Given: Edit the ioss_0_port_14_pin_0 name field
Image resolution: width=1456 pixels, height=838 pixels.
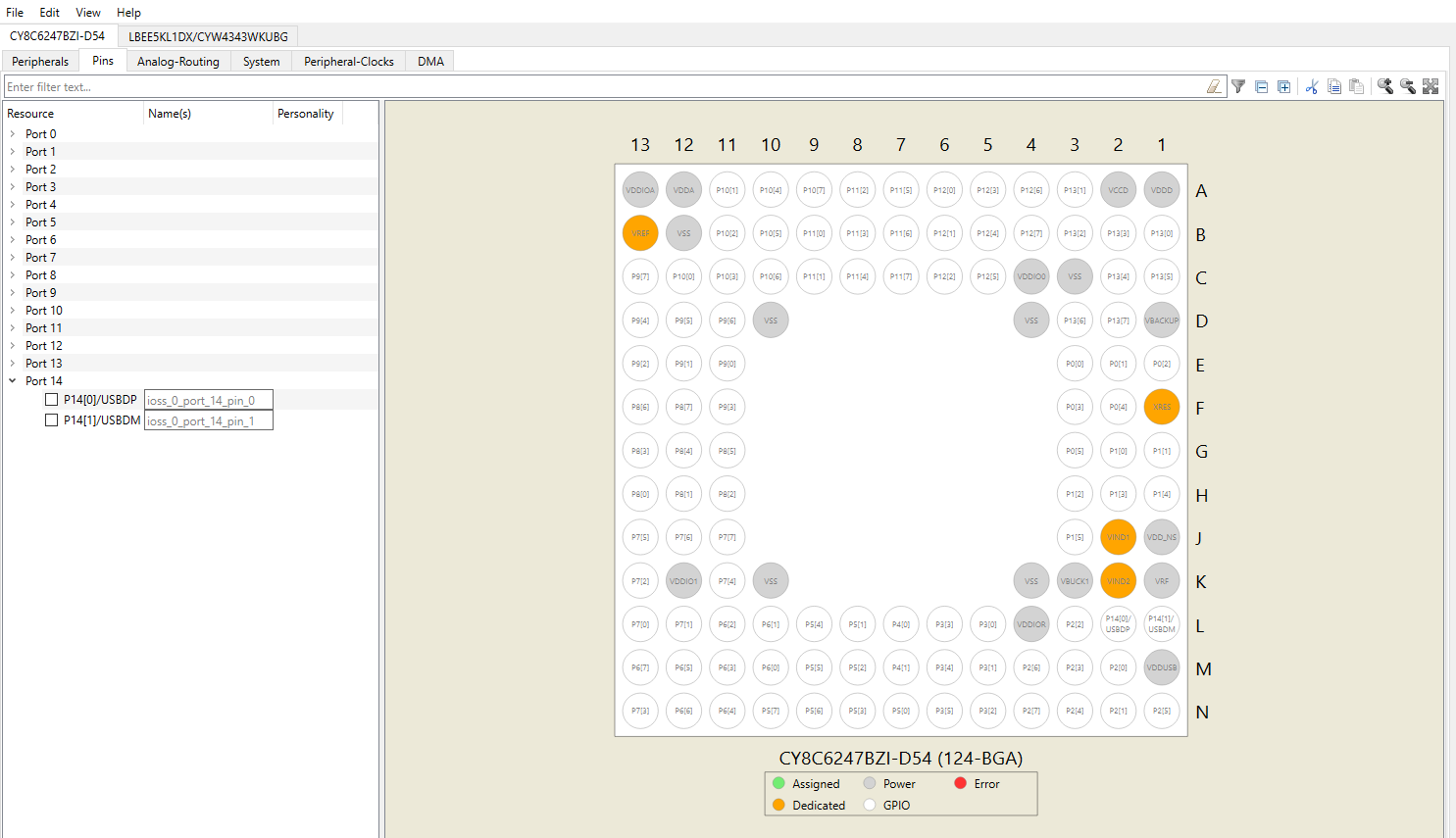Looking at the screenshot, I should click(208, 400).
